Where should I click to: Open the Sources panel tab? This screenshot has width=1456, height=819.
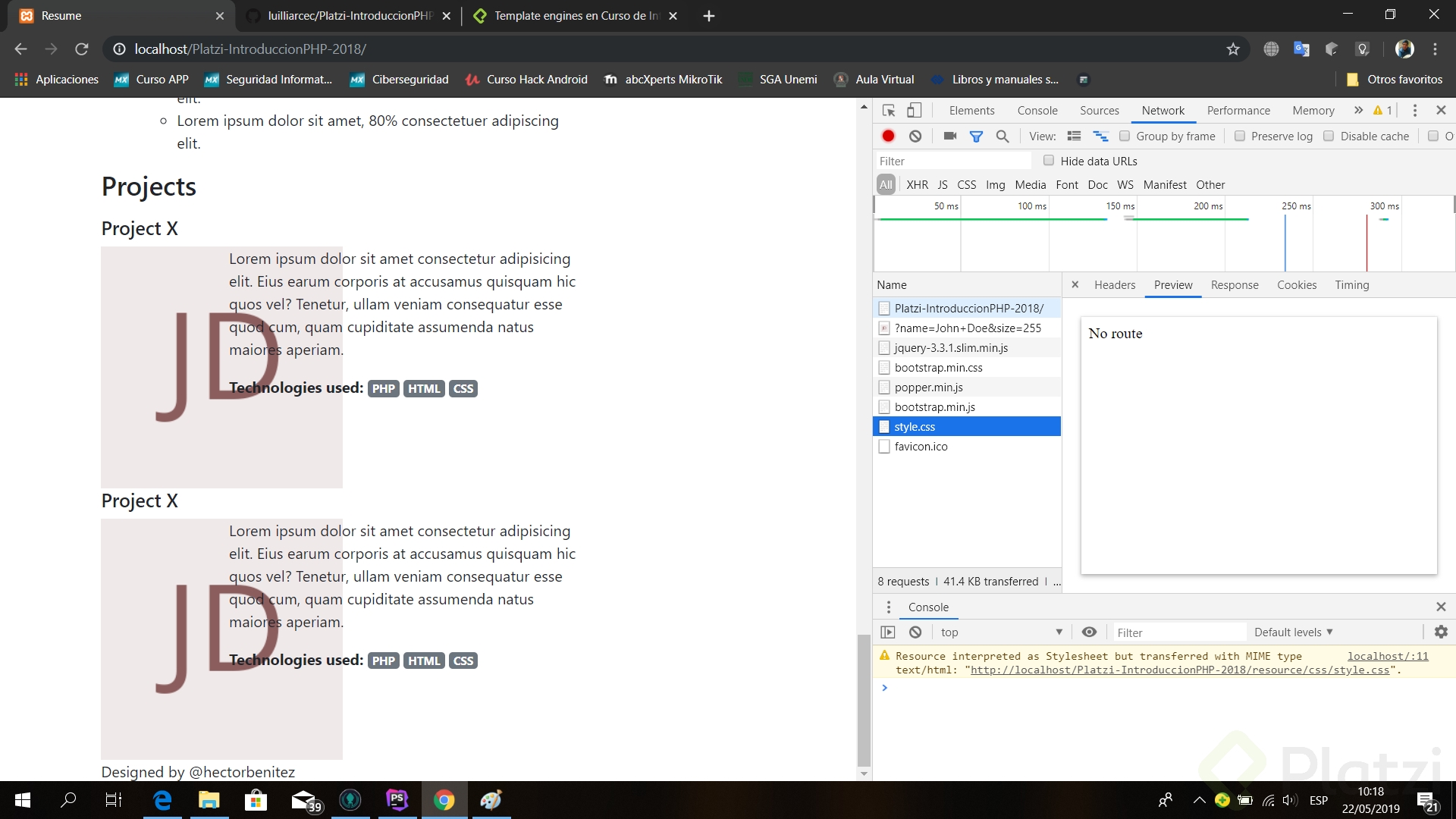[x=1099, y=111]
